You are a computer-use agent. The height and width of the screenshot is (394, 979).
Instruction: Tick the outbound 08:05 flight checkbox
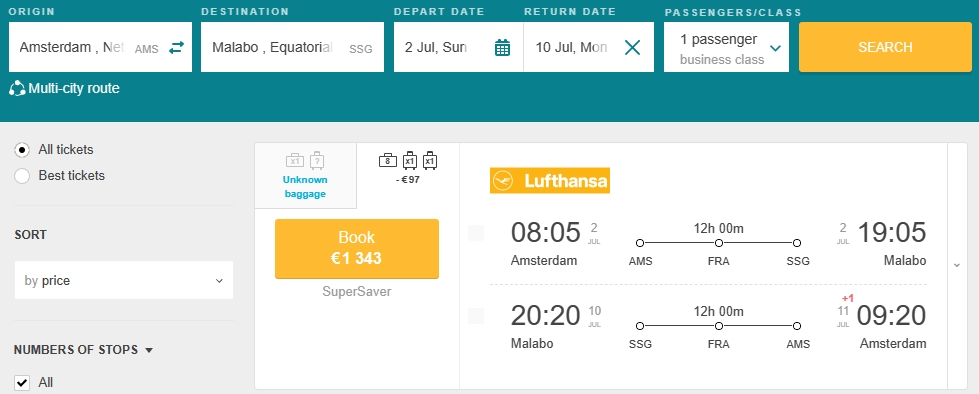click(x=476, y=233)
